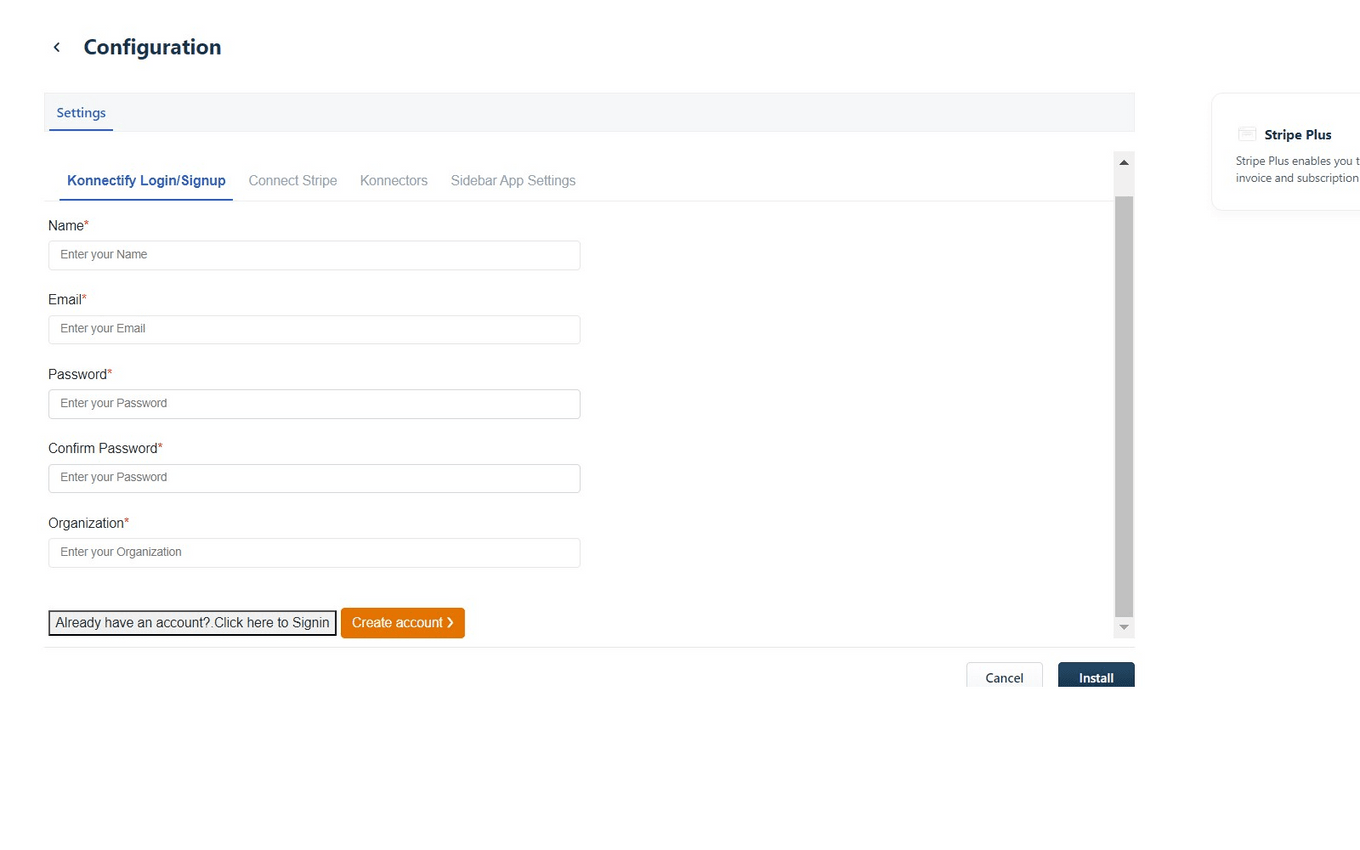Focus the Email input field
Image resolution: width=1360 pixels, height=850 pixels.
(x=314, y=329)
